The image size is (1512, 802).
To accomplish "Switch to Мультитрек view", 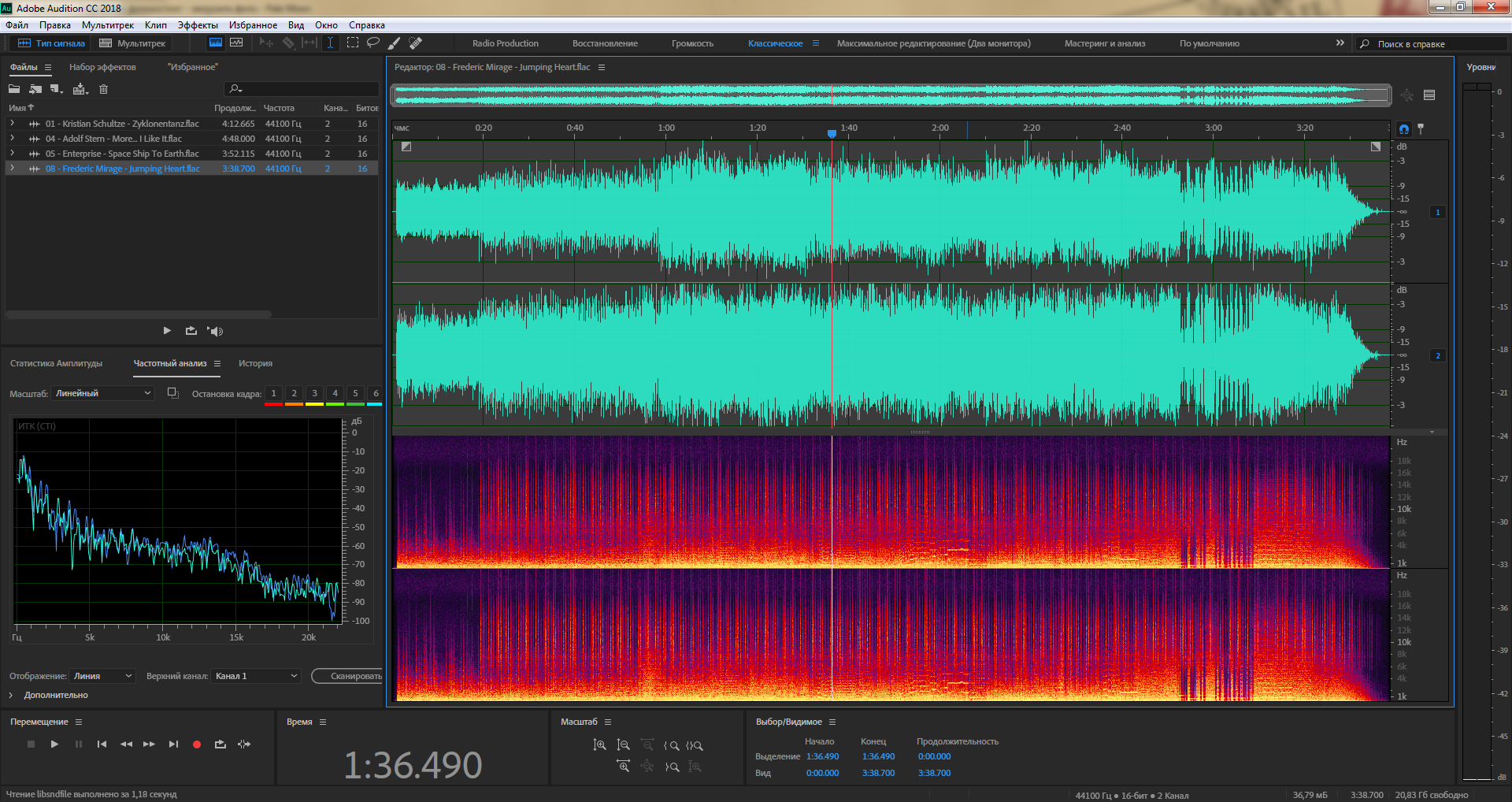I will pos(132,43).
